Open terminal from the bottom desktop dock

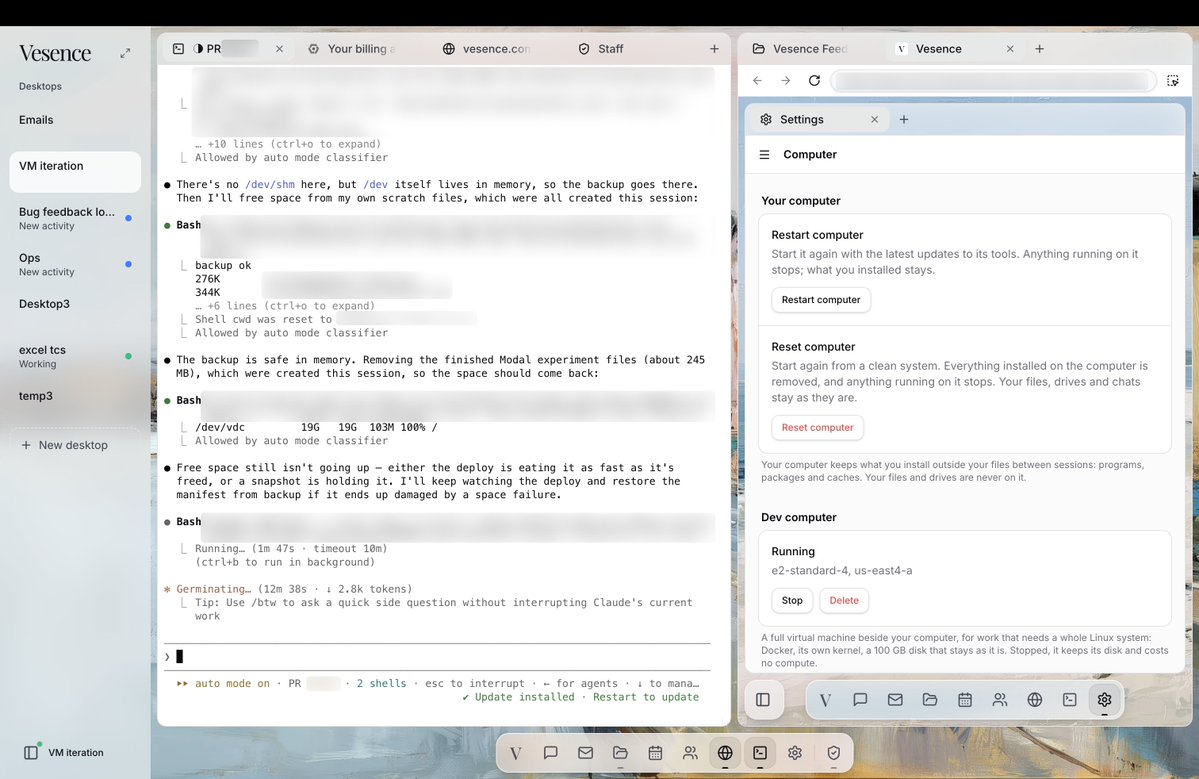[760, 753]
